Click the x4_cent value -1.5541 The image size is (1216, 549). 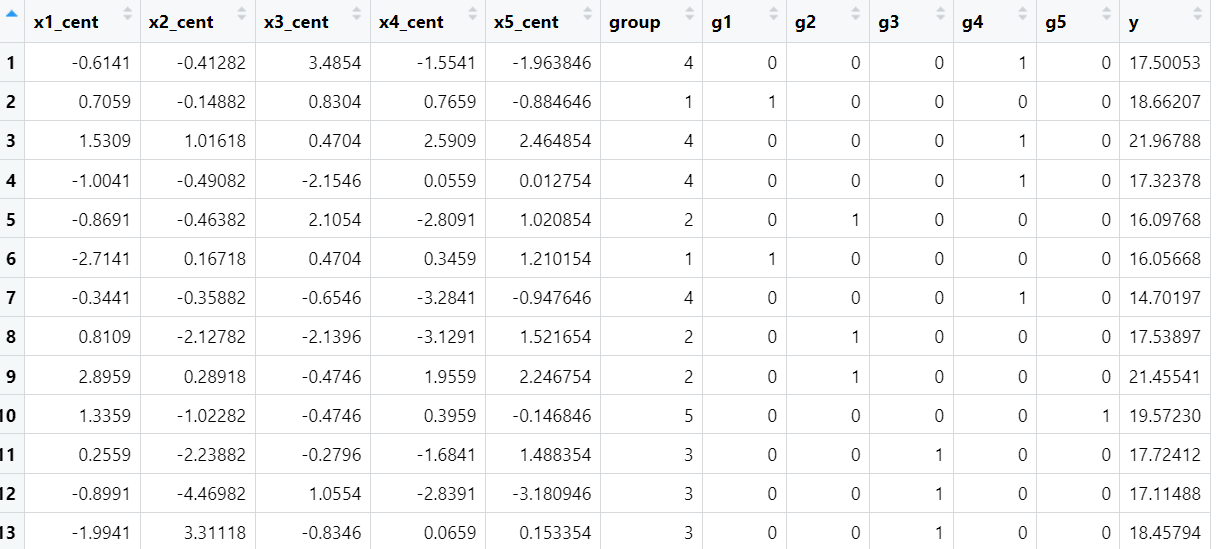click(447, 63)
